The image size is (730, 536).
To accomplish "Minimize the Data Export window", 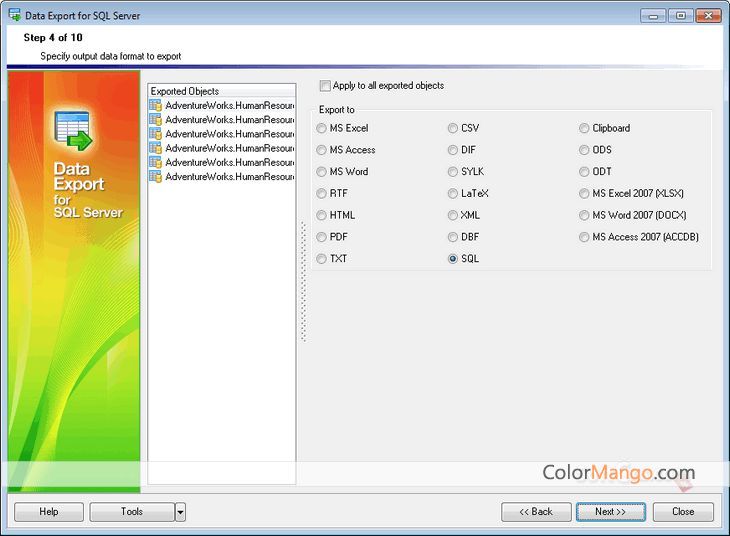I will 653,16.
